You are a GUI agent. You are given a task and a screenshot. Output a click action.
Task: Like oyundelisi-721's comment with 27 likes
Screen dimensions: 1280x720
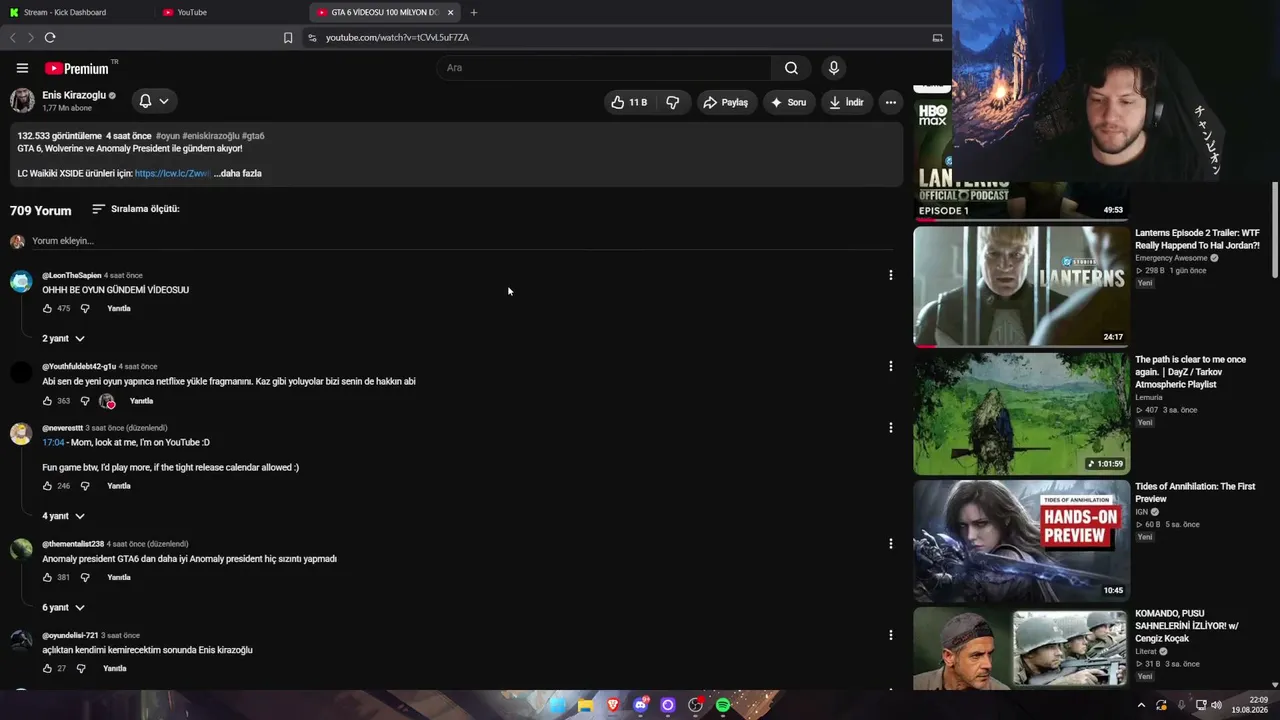point(47,669)
